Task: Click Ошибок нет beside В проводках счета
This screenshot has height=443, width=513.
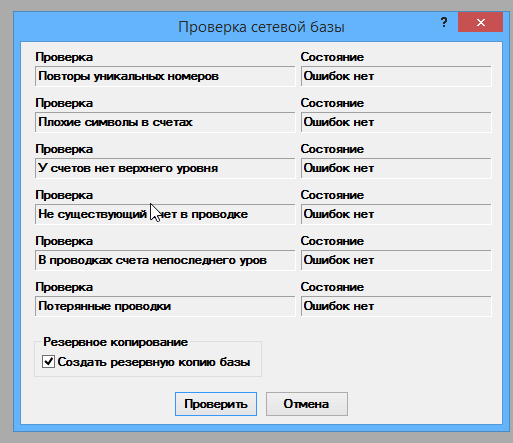Action: 396,260
